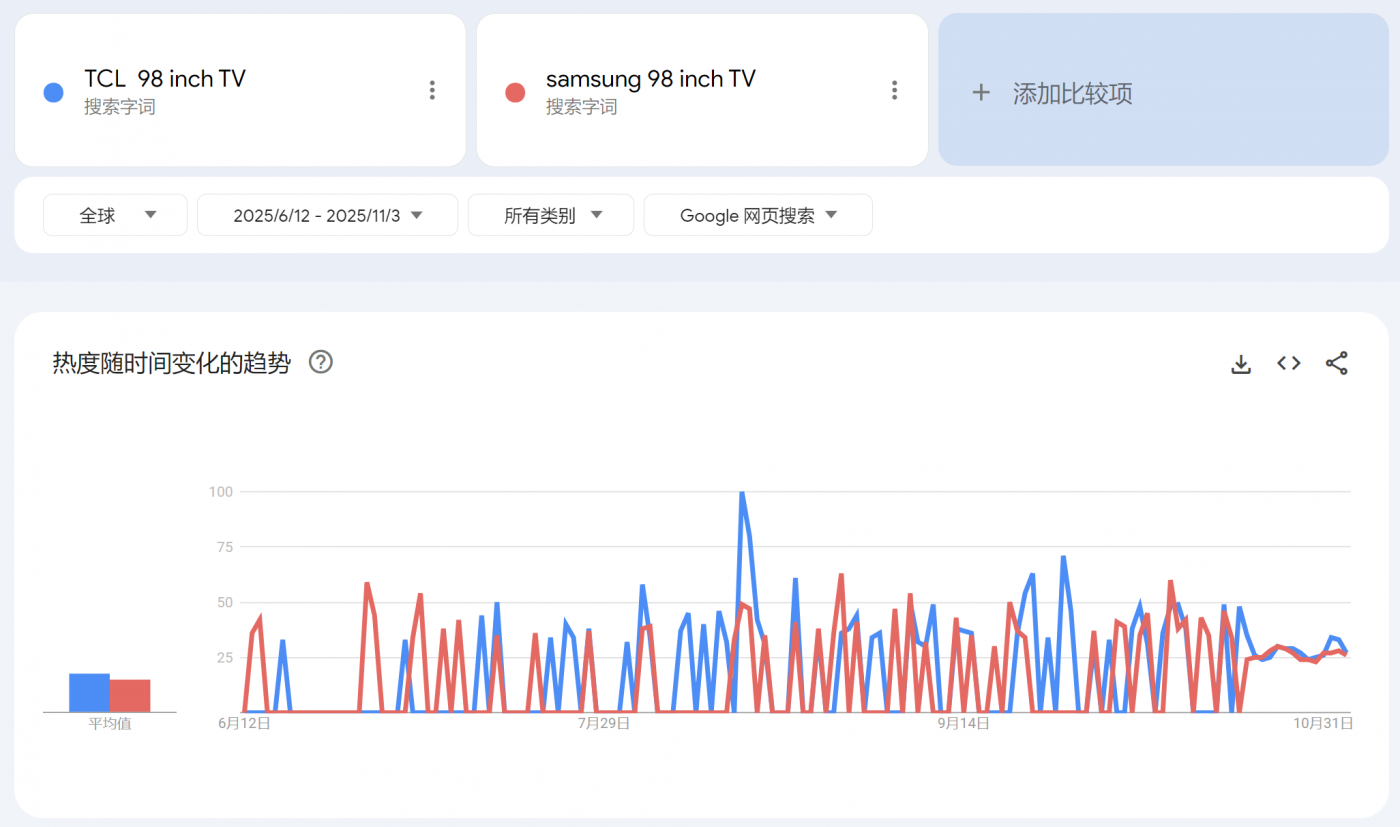Click the 7月29日 date label on axis
Viewport: 1400px width, 827px height.
click(x=604, y=723)
